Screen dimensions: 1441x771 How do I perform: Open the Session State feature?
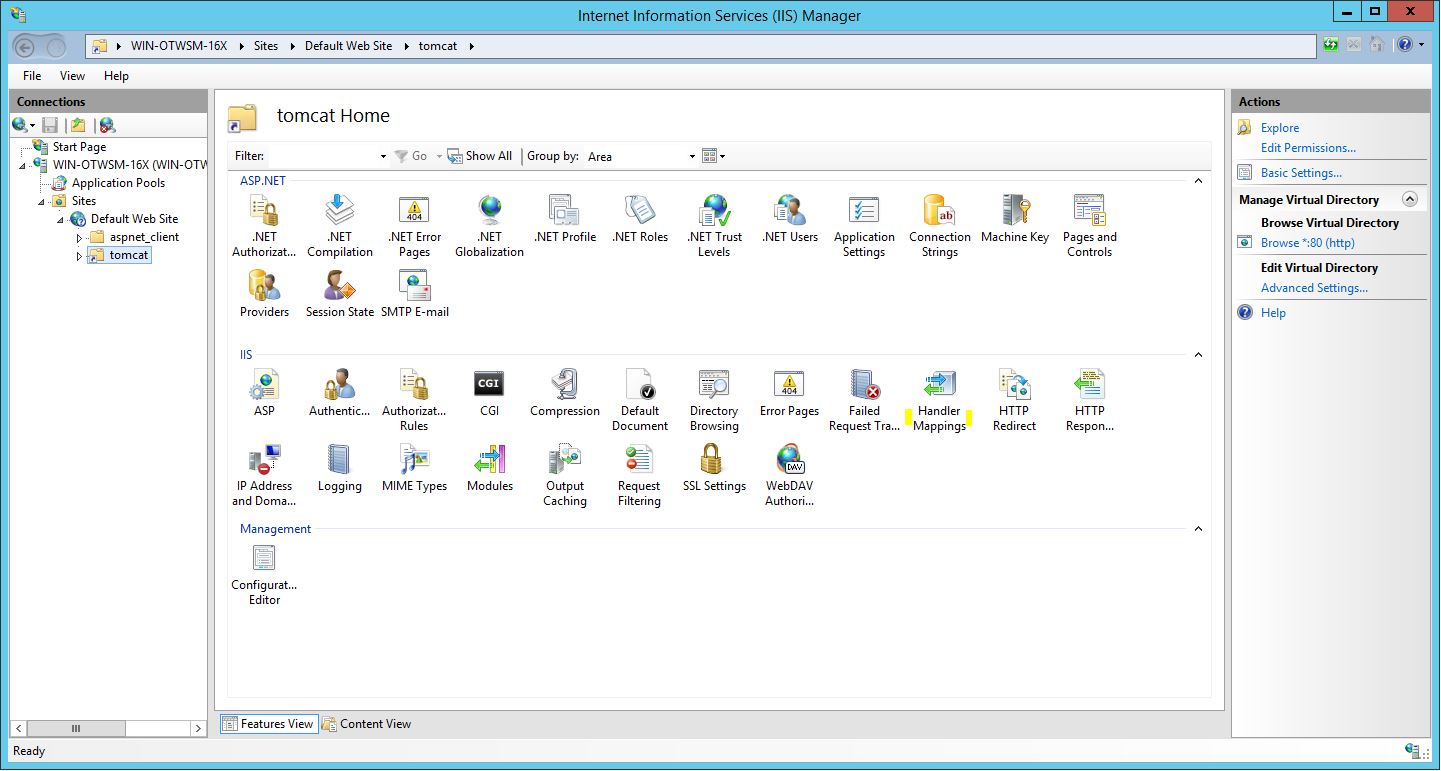point(340,294)
